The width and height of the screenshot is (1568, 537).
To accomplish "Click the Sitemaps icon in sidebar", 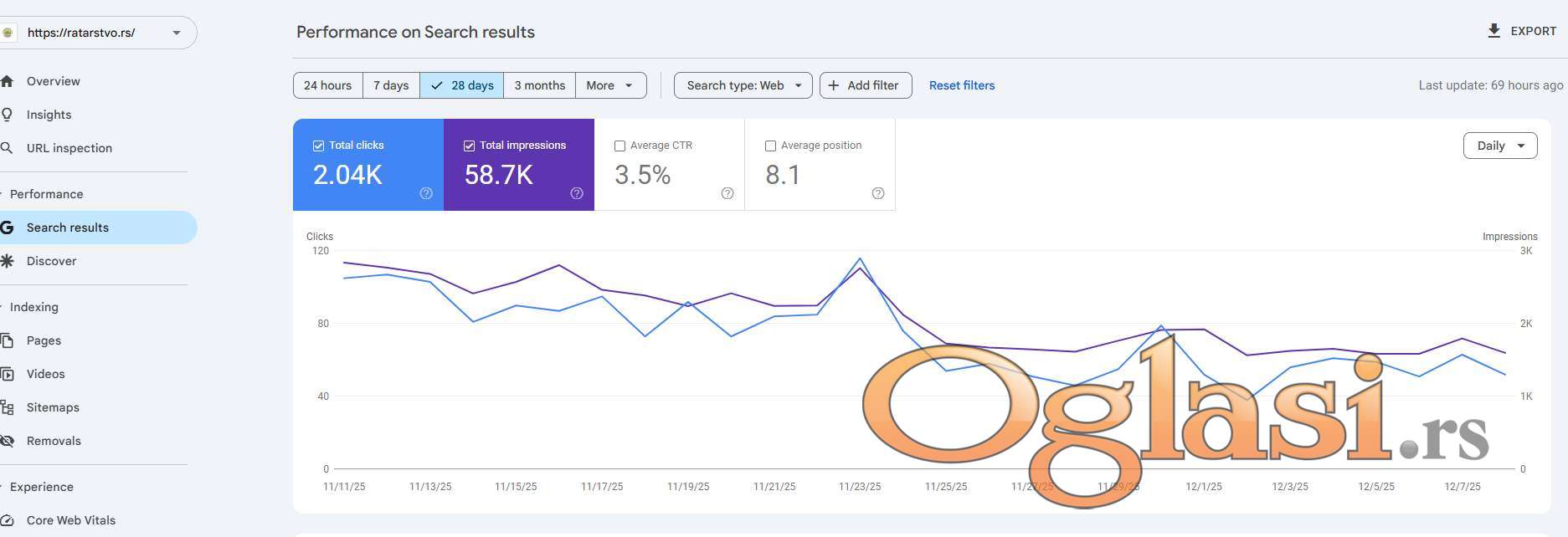I will [x=8, y=407].
